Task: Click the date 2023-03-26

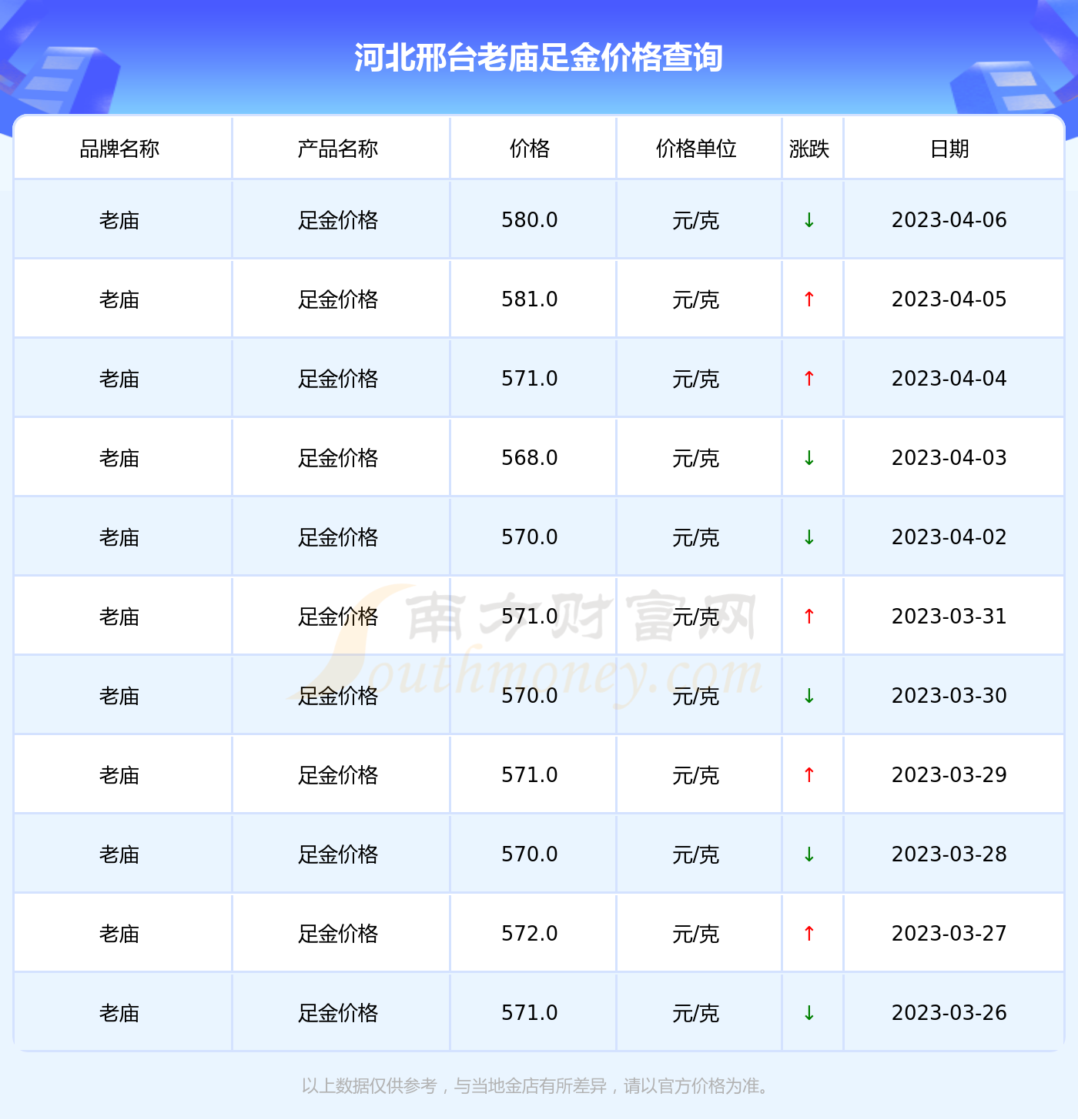Action: pos(949,1013)
